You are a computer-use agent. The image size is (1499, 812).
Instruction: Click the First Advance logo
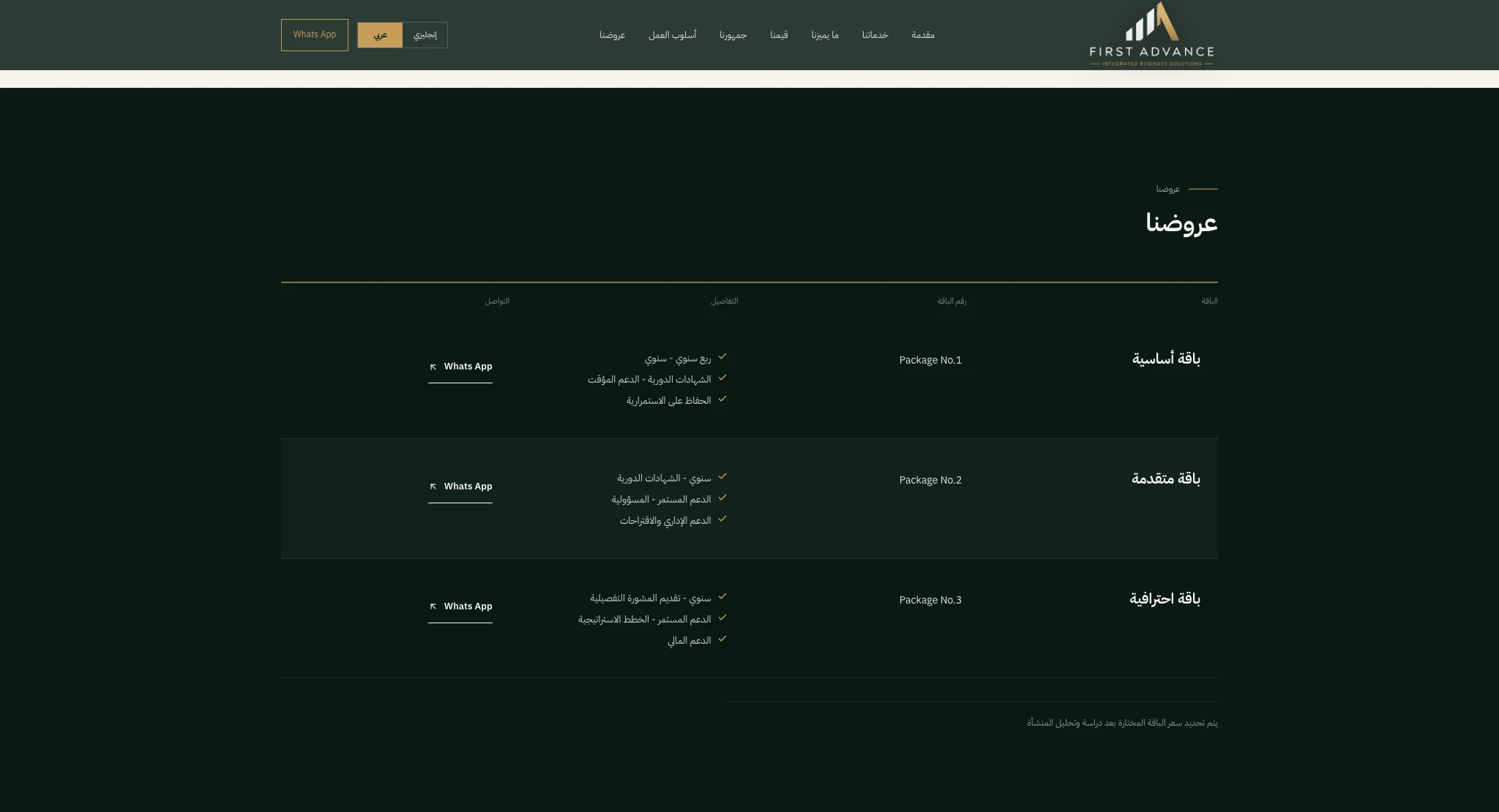(x=1151, y=34)
